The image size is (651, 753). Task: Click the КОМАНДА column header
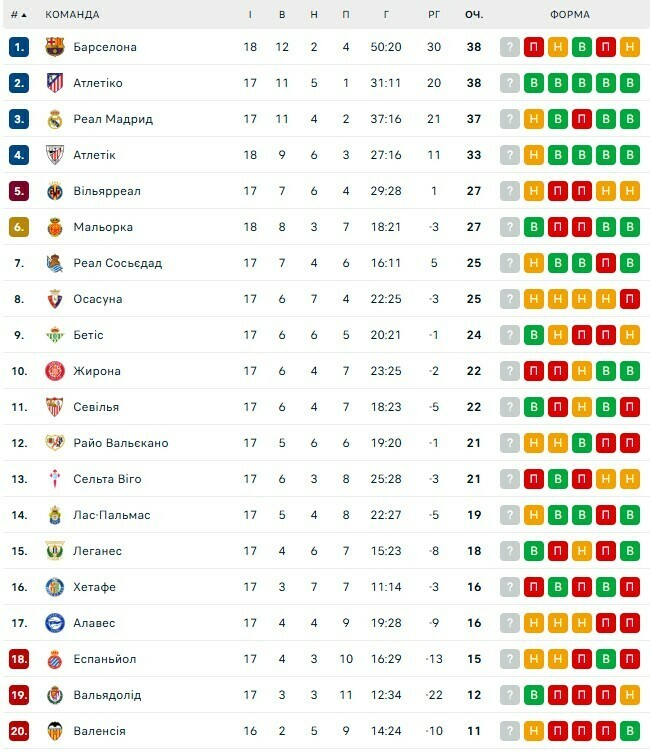pyautogui.click(x=72, y=15)
